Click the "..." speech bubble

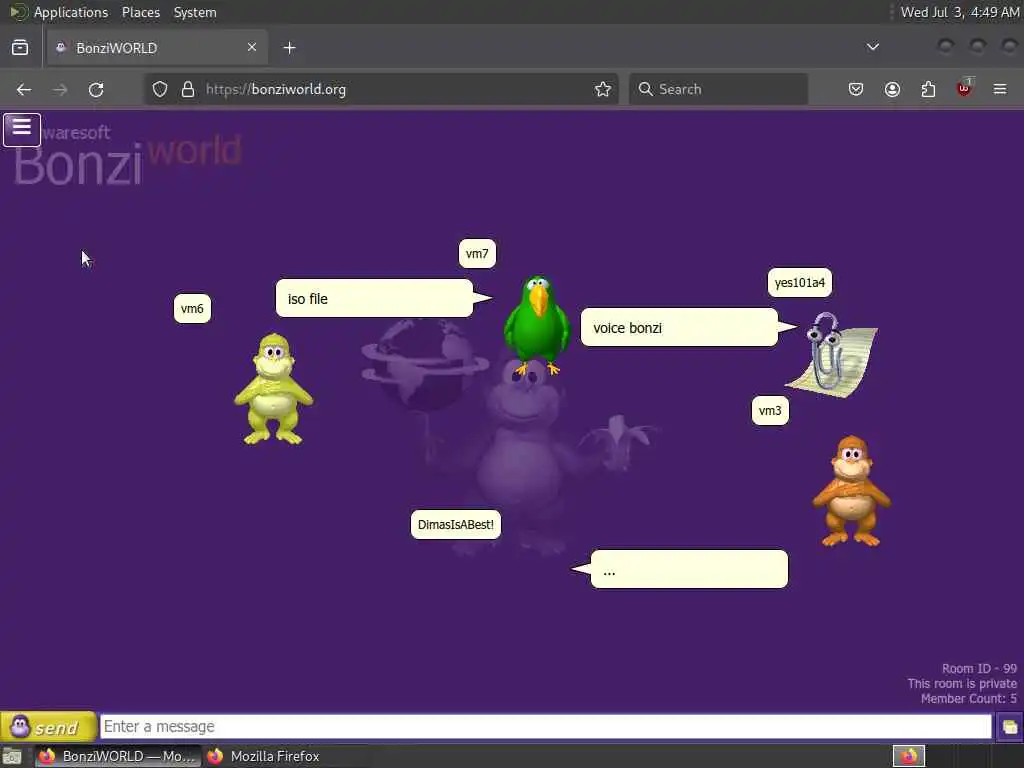(x=689, y=569)
